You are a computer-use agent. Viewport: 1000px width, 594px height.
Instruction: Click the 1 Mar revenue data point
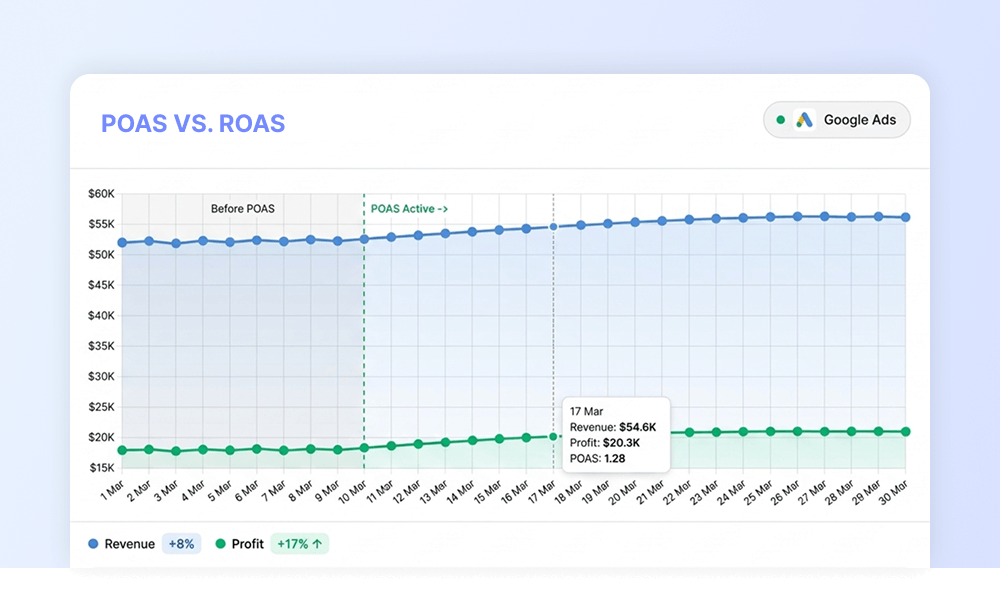122,242
